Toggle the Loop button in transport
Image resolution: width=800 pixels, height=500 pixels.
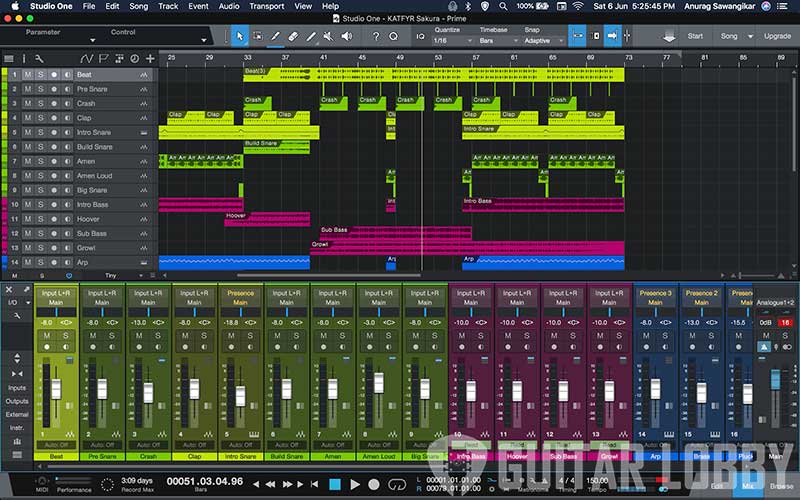pos(397,484)
